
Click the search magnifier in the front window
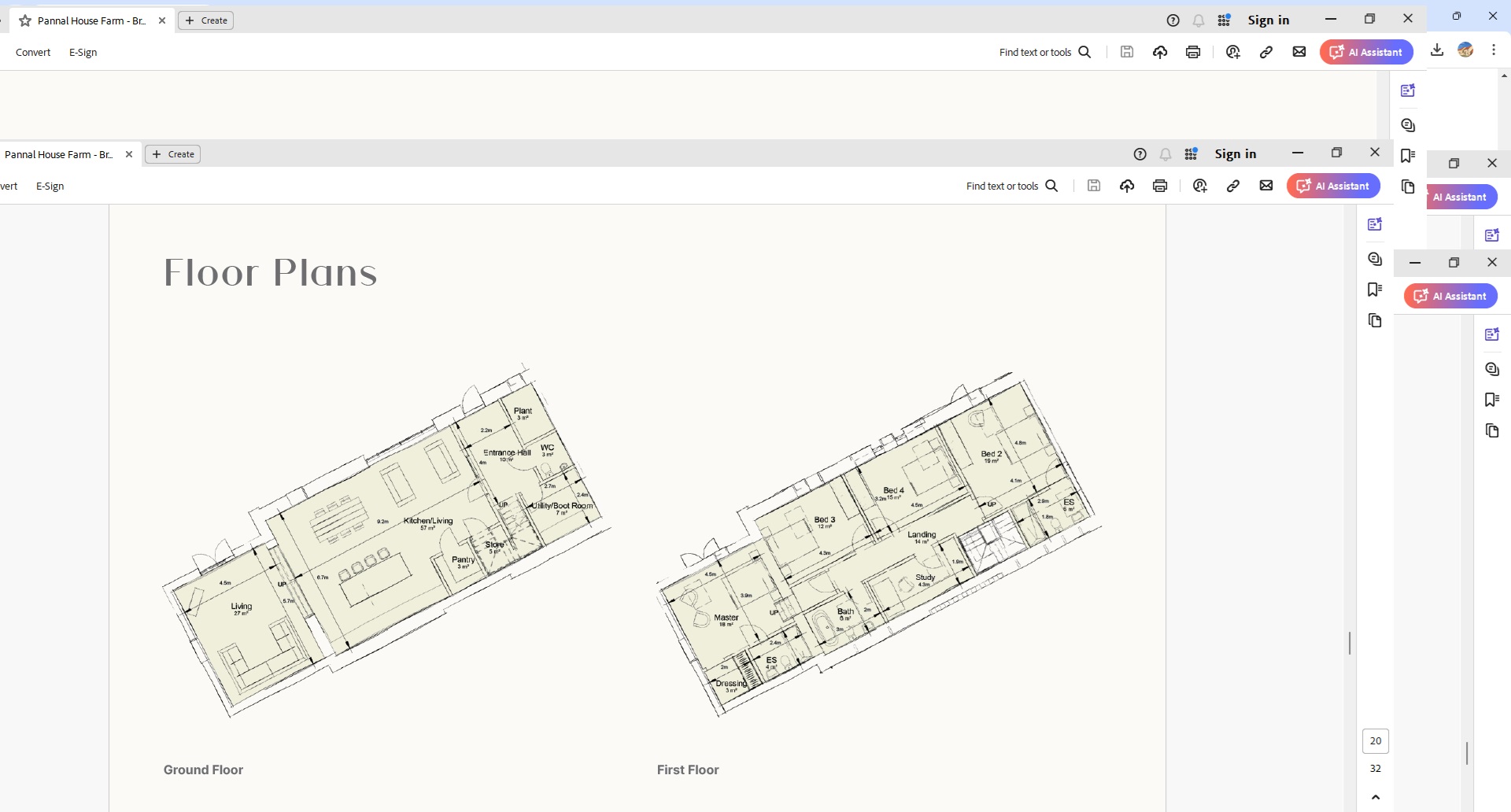click(x=1051, y=186)
